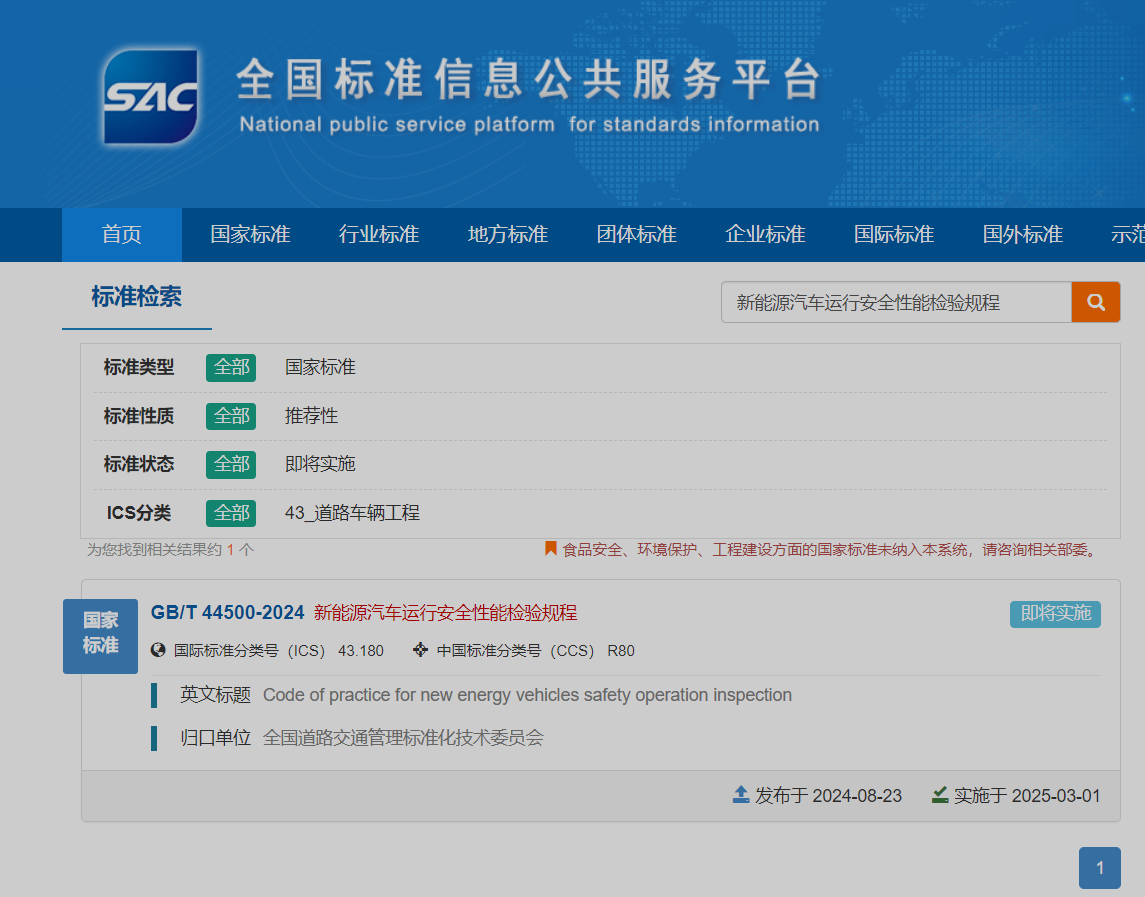1145x897 pixels.
Task: Open 新能源汽车运行安全性能检验规程 result title
Action: click(x=445, y=613)
